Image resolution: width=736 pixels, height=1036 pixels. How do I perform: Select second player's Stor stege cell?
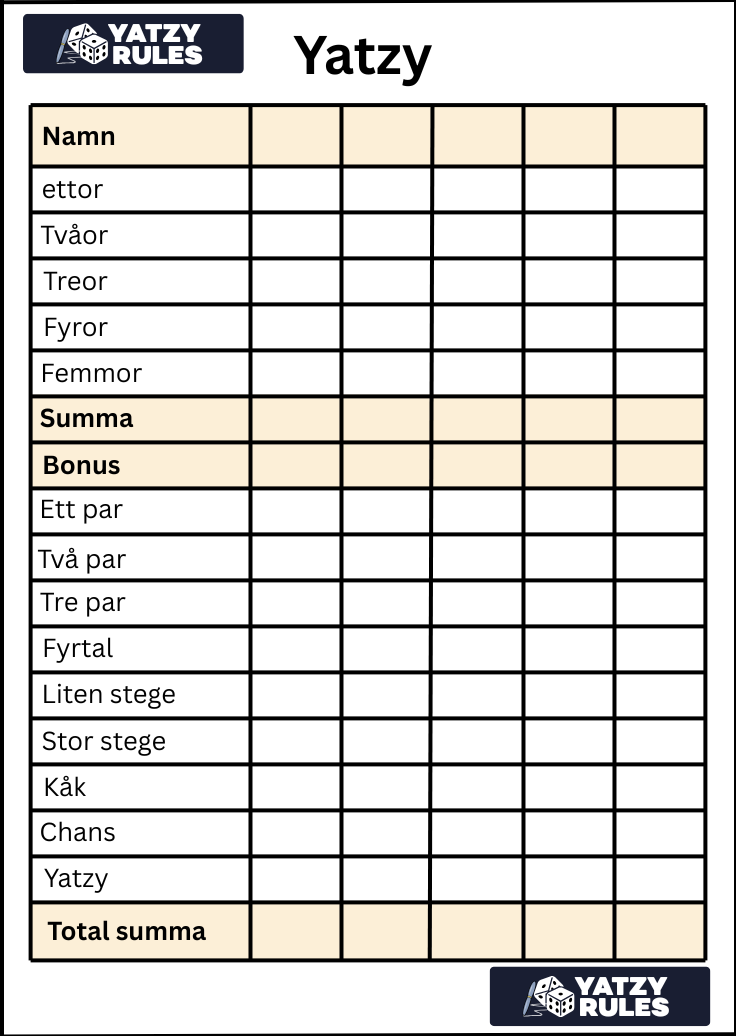click(x=386, y=741)
